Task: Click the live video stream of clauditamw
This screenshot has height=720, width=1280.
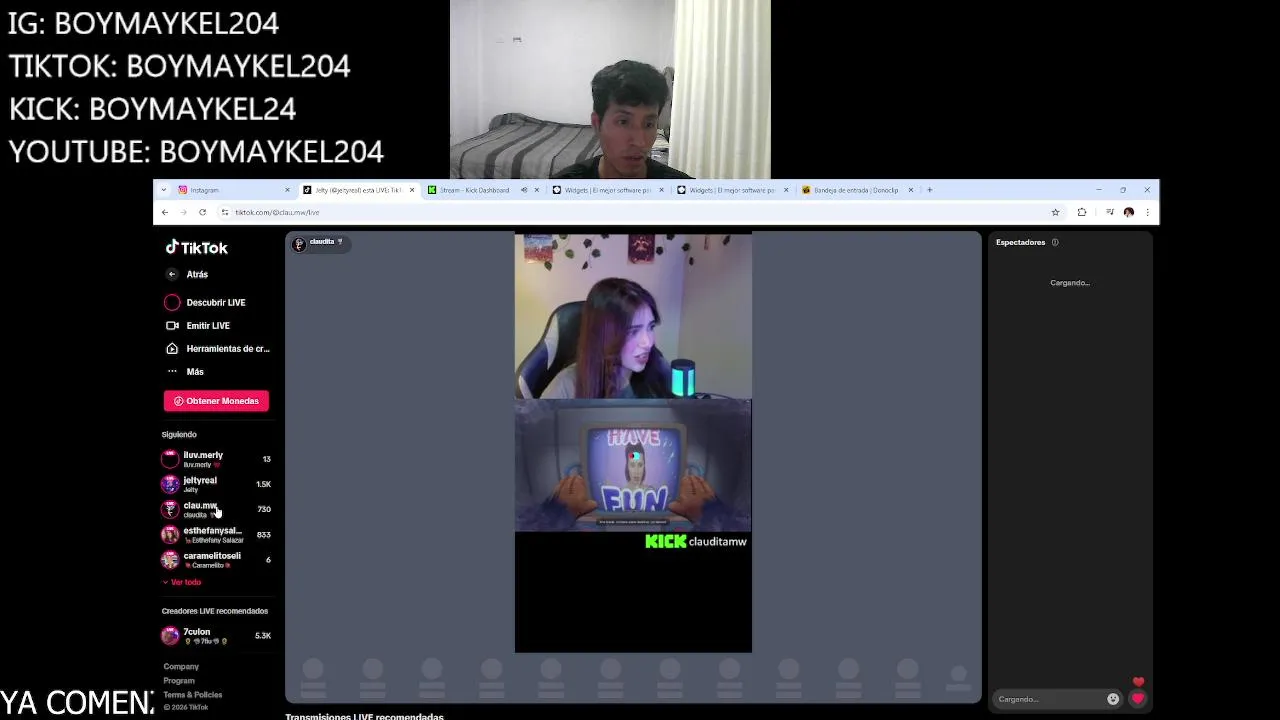Action: [x=633, y=442]
